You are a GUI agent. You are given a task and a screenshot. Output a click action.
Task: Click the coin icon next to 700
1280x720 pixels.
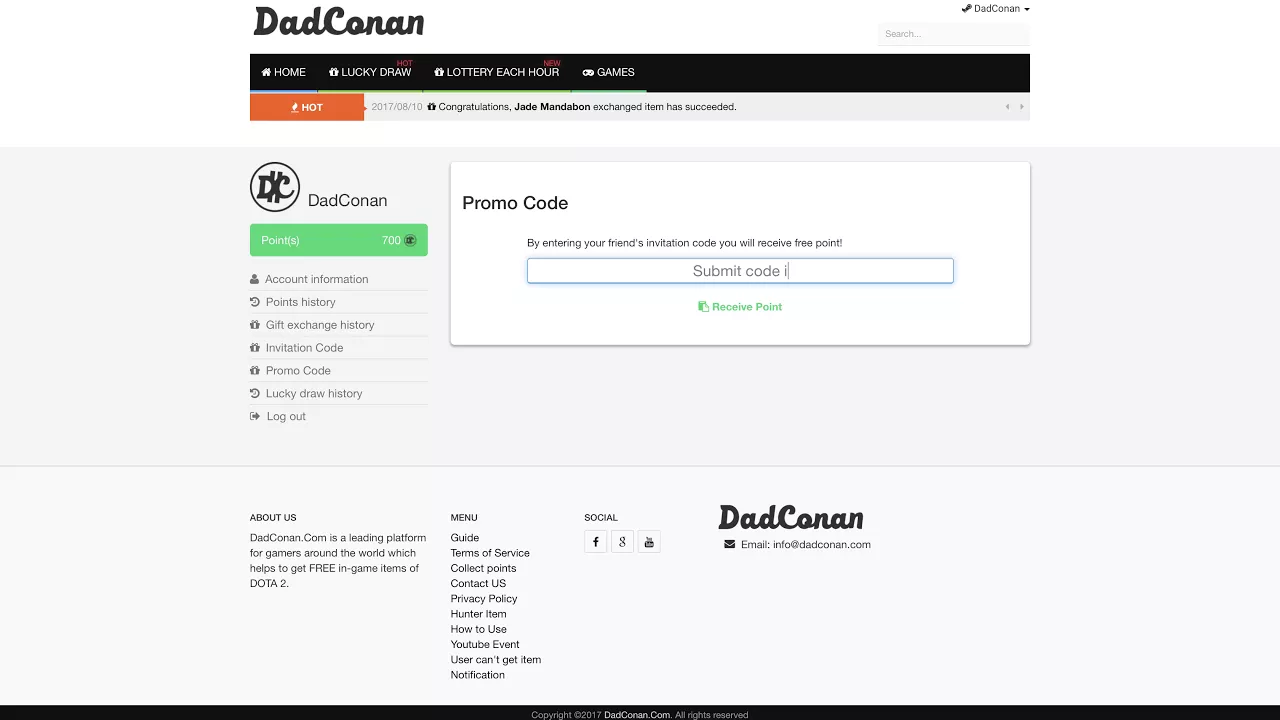coord(409,240)
